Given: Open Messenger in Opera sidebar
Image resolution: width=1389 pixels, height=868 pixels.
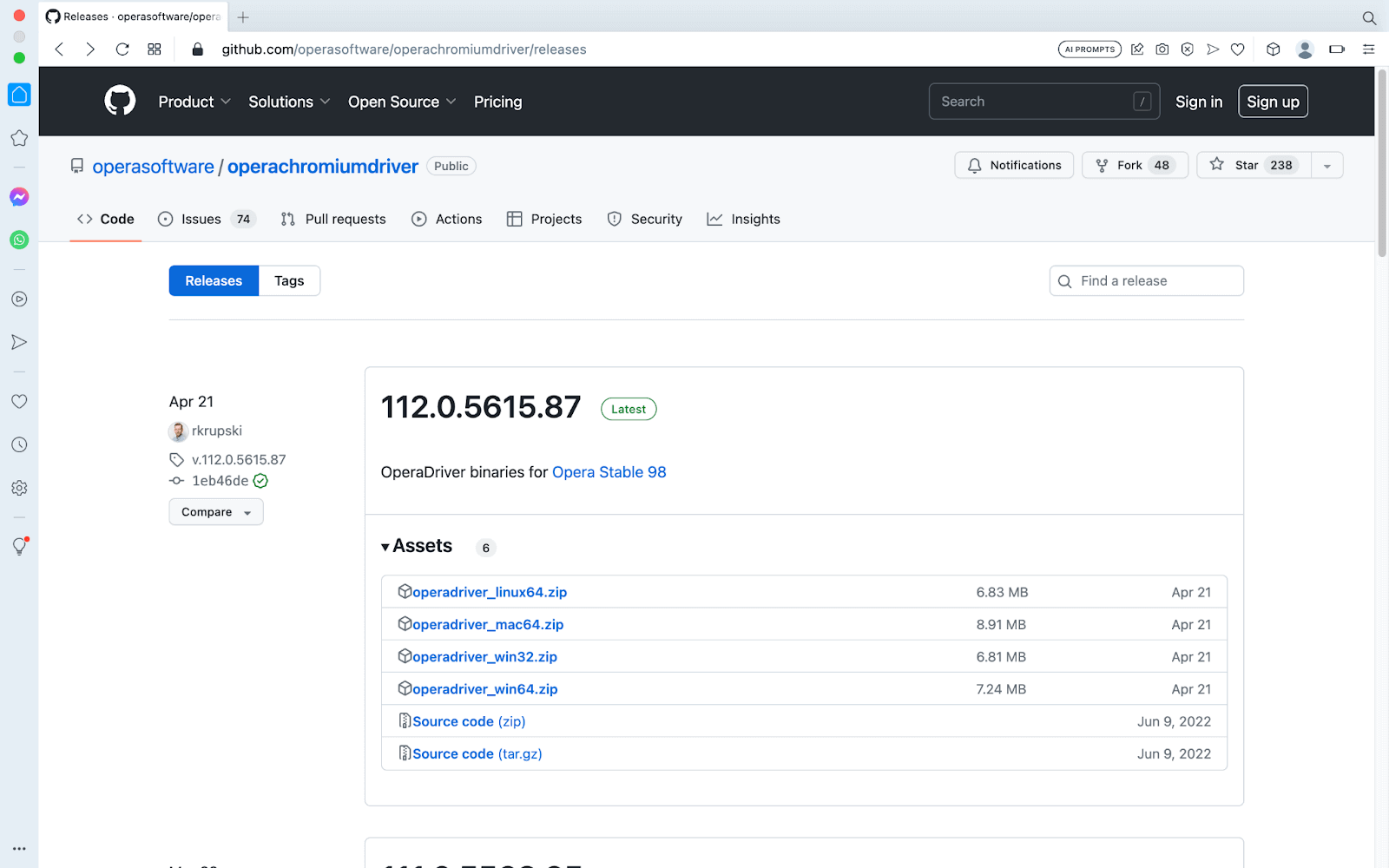Looking at the screenshot, I should pyautogui.click(x=19, y=197).
